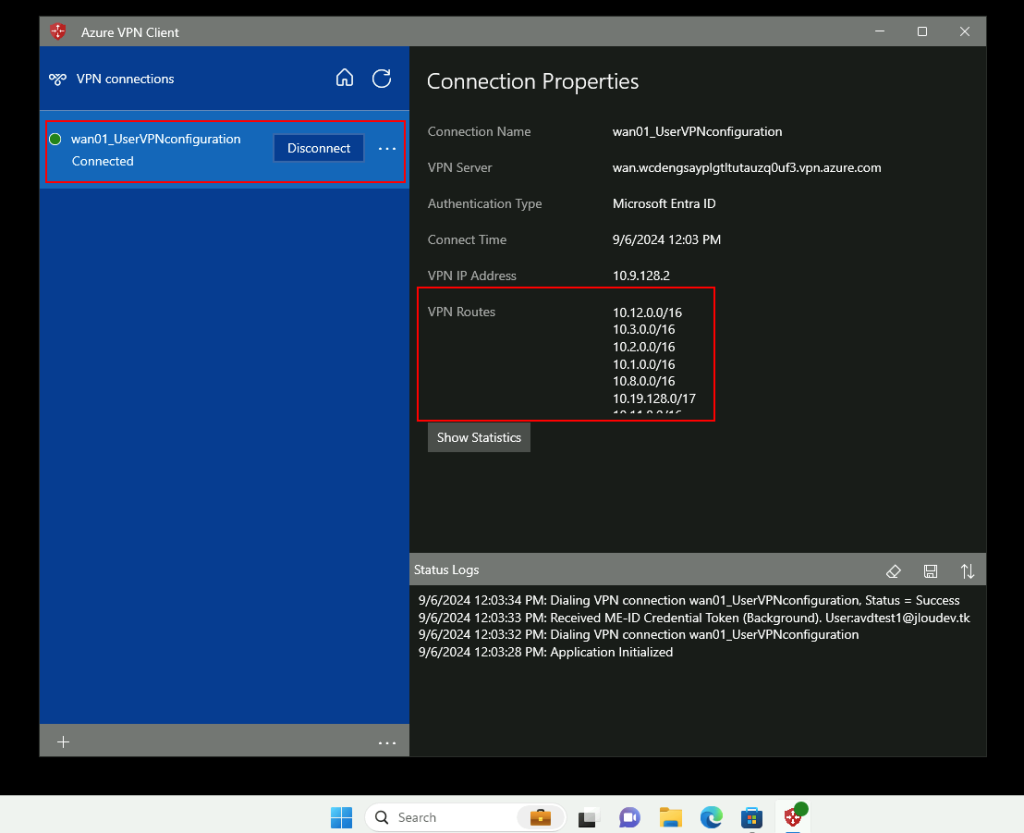The image size is (1024, 833).
Task: Click the Connected status text
Action: pos(103,161)
